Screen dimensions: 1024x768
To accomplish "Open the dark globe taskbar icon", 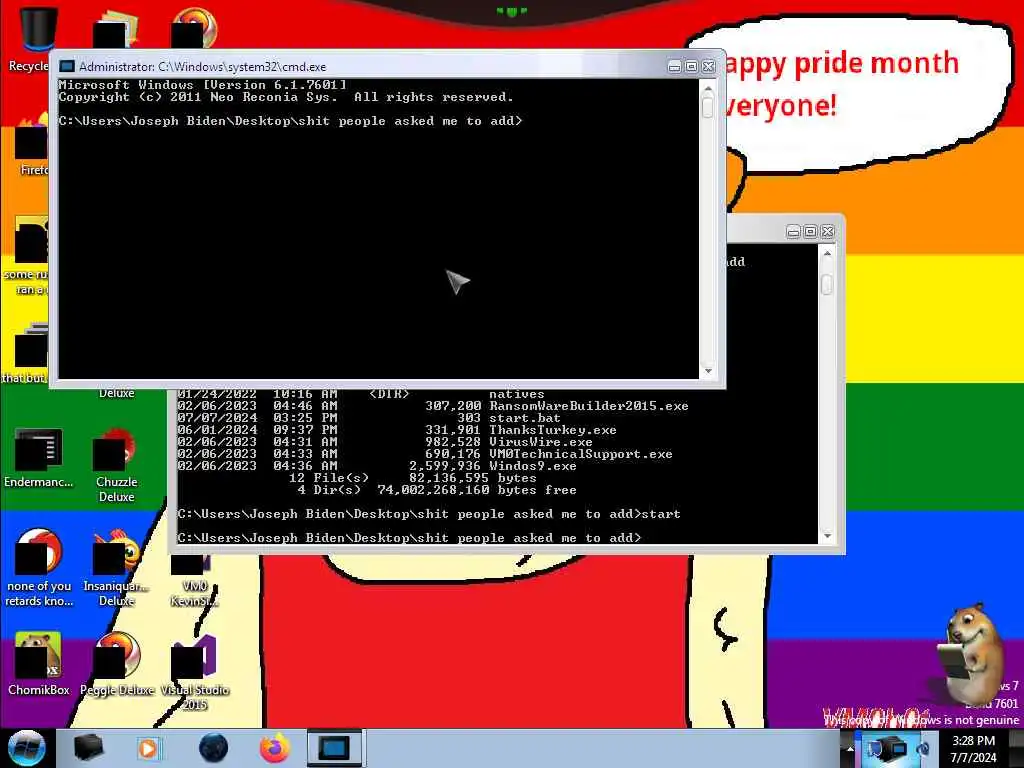I will pyautogui.click(x=214, y=748).
